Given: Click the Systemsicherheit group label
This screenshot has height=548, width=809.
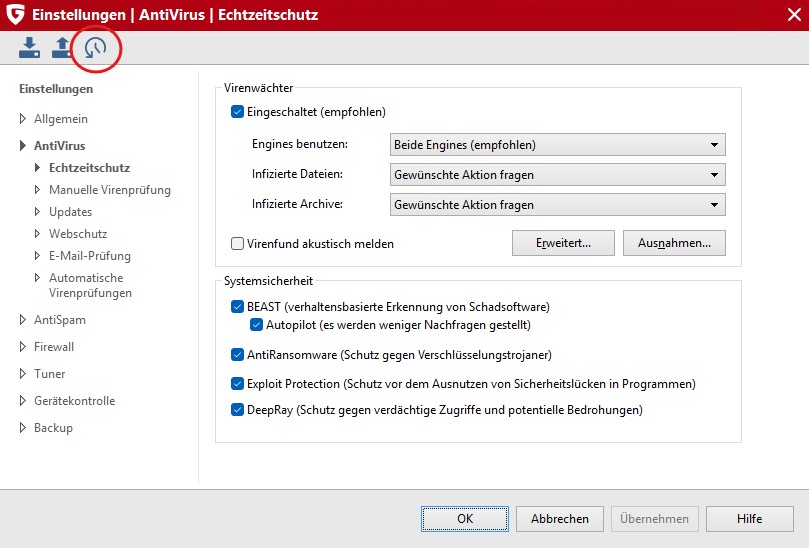Looking at the screenshot, I should tap(268, 281).
